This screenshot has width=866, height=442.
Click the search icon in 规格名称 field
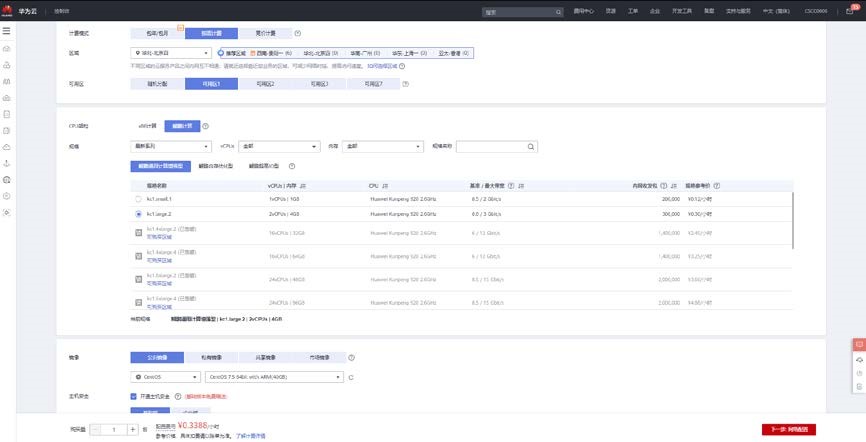point(531,146)
